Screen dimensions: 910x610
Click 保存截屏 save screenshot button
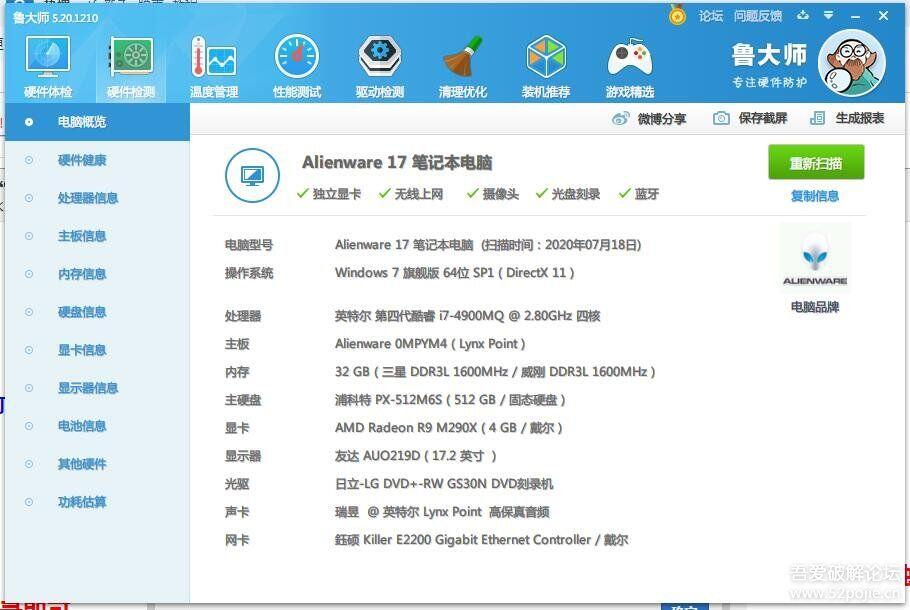pyautogui.click(x=751, y=119)
